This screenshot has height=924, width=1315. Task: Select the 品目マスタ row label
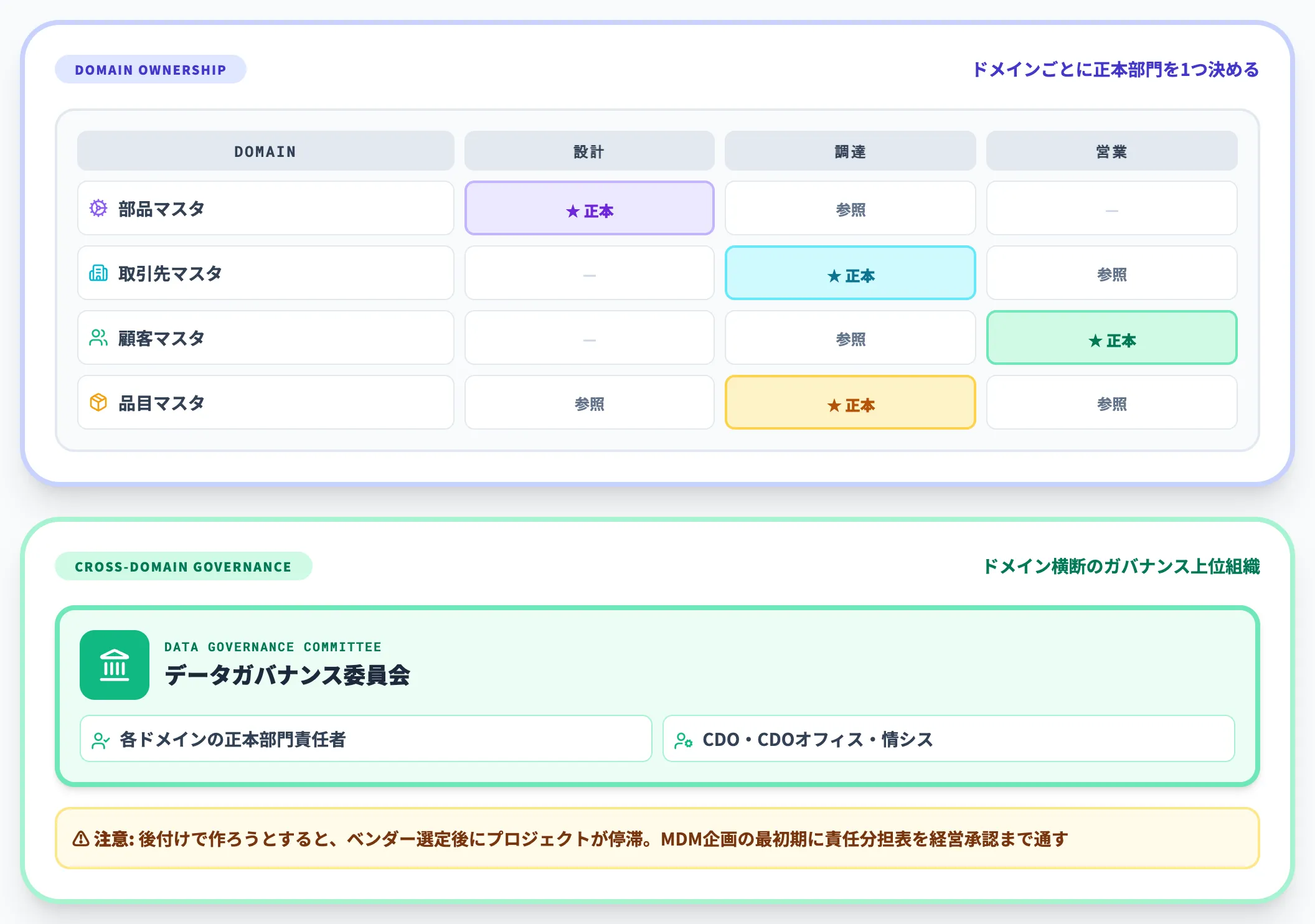pyautogui.click(x=266, y=402)
